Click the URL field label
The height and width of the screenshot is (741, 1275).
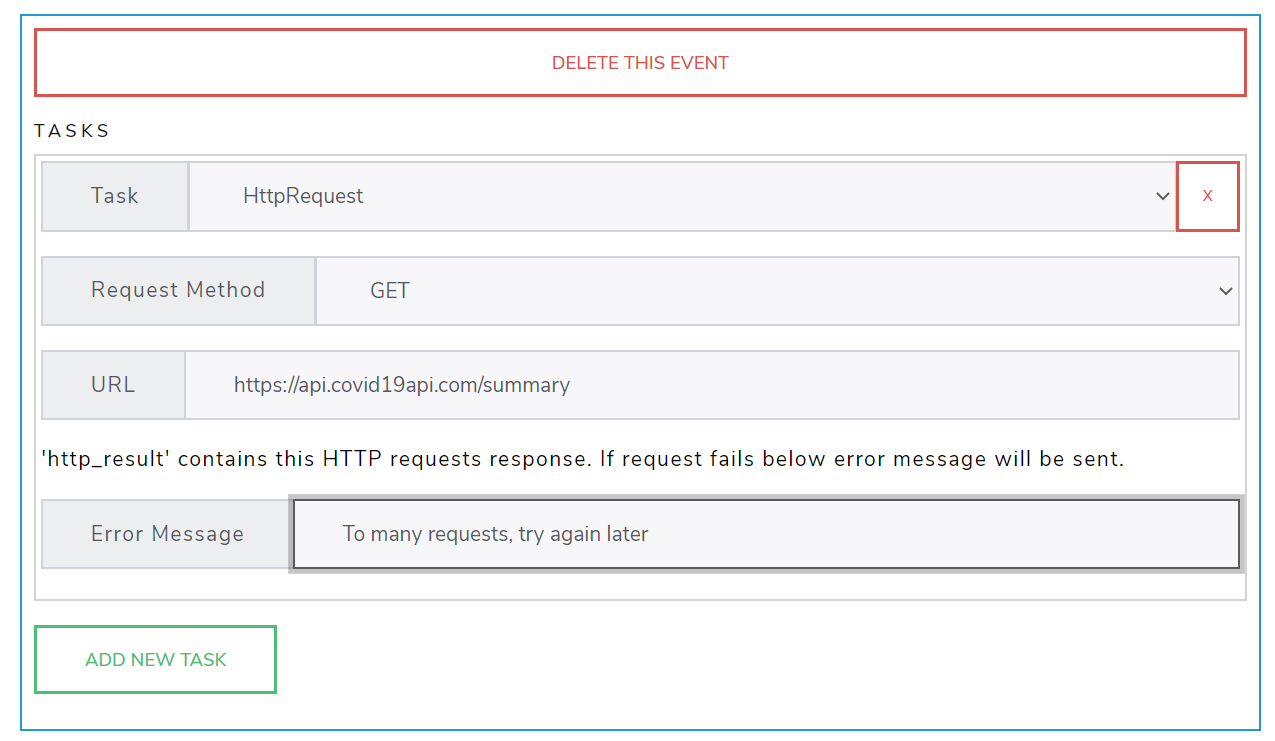tap(113, 385)
